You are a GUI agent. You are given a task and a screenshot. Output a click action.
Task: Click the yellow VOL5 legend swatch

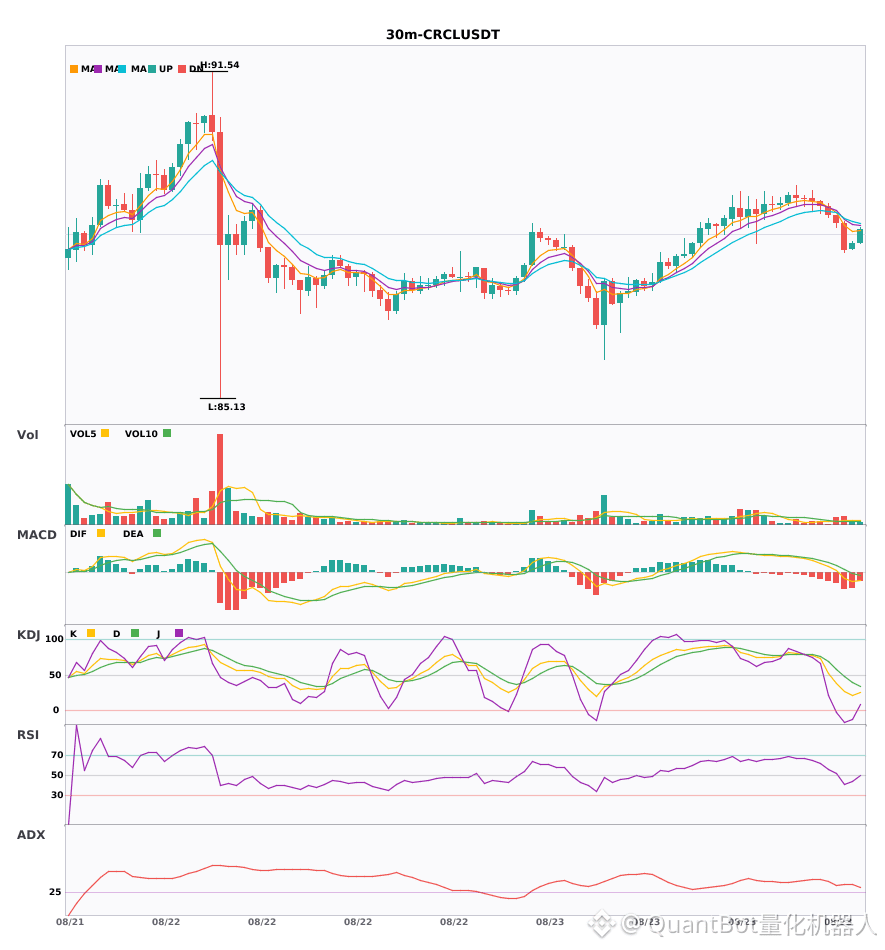105,433
